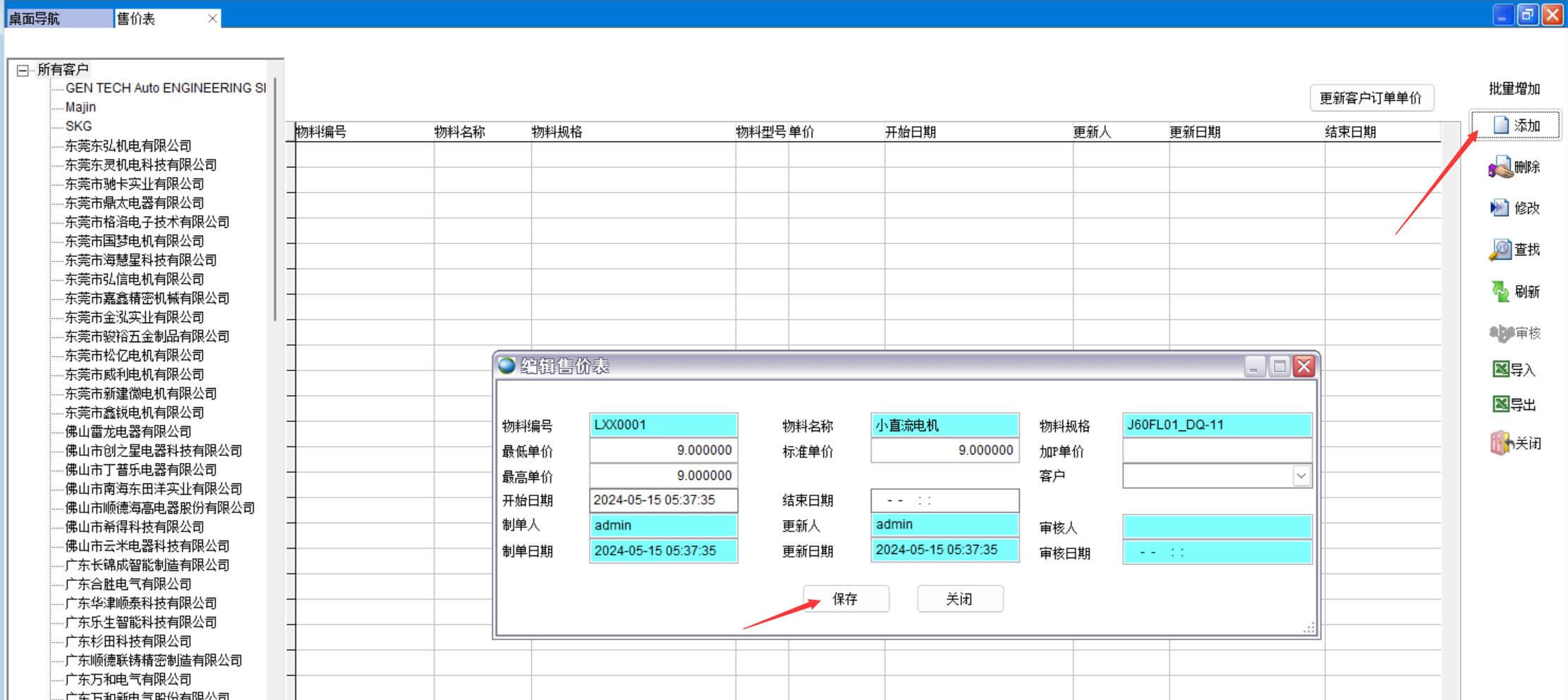This screenshot has height=700, width=1568.
Task: Close the 售价表 tab
Action: pos(212,19)
